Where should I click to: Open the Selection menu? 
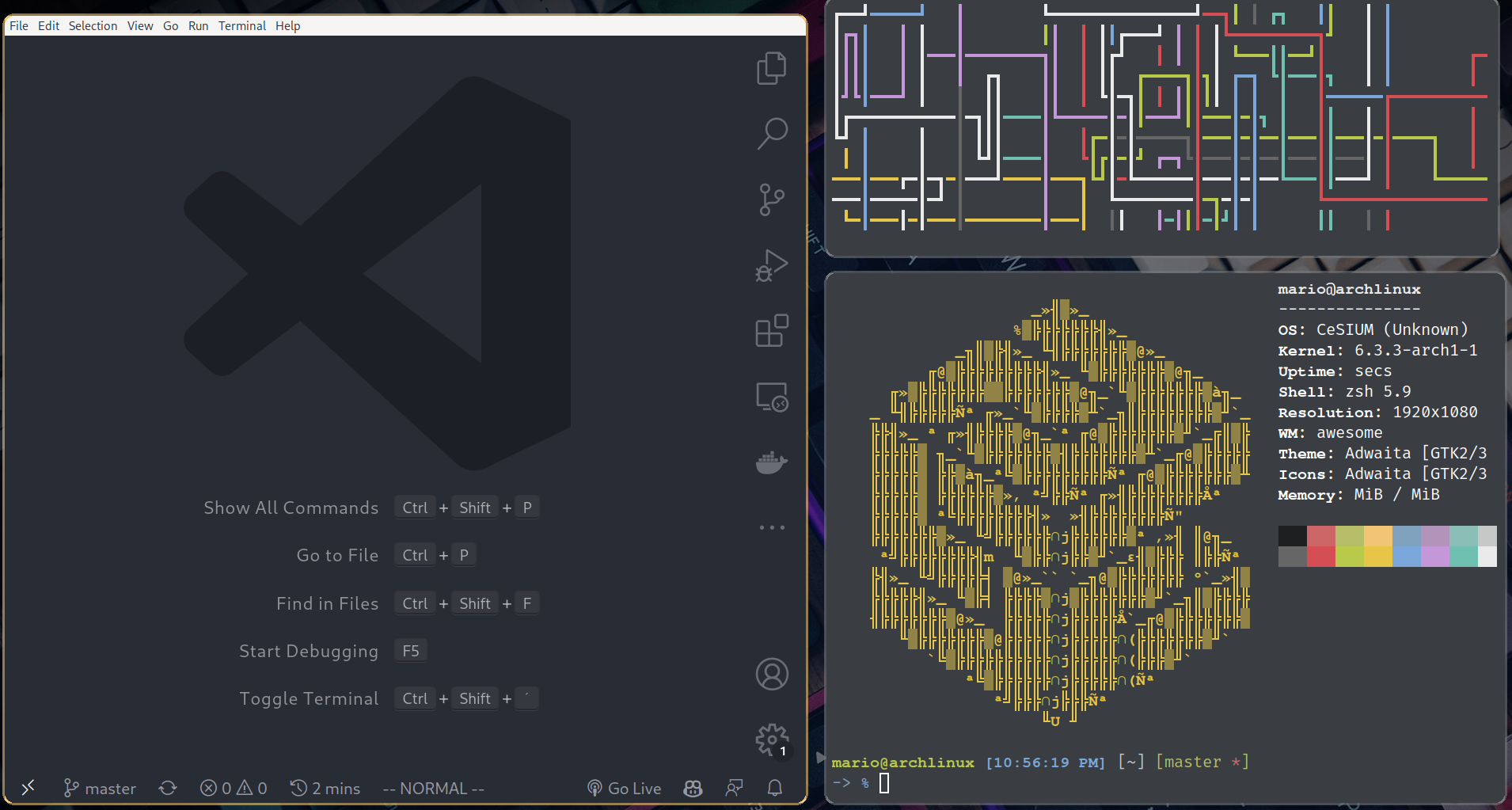click(93, 25)
